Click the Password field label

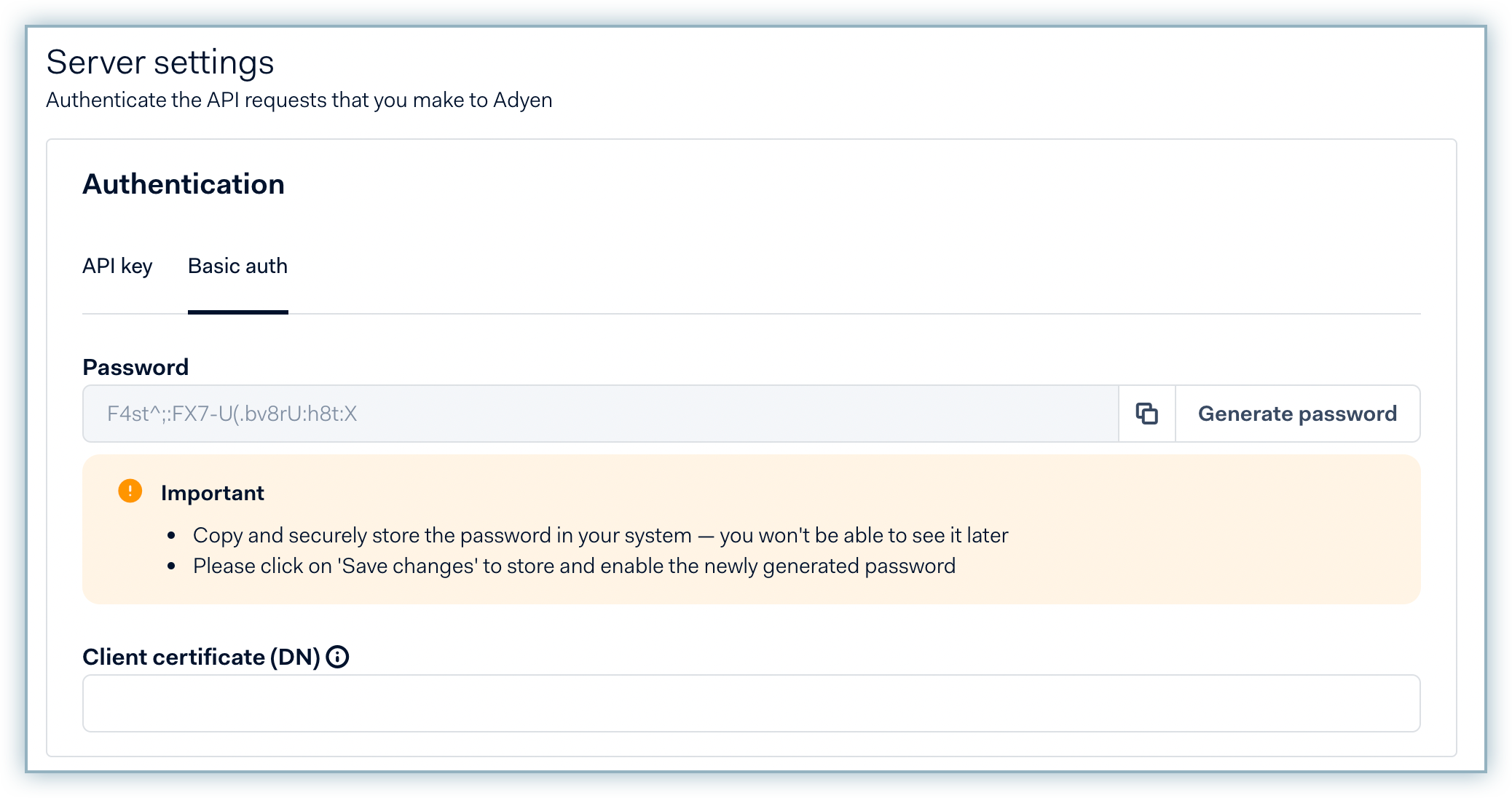[135, 367]
